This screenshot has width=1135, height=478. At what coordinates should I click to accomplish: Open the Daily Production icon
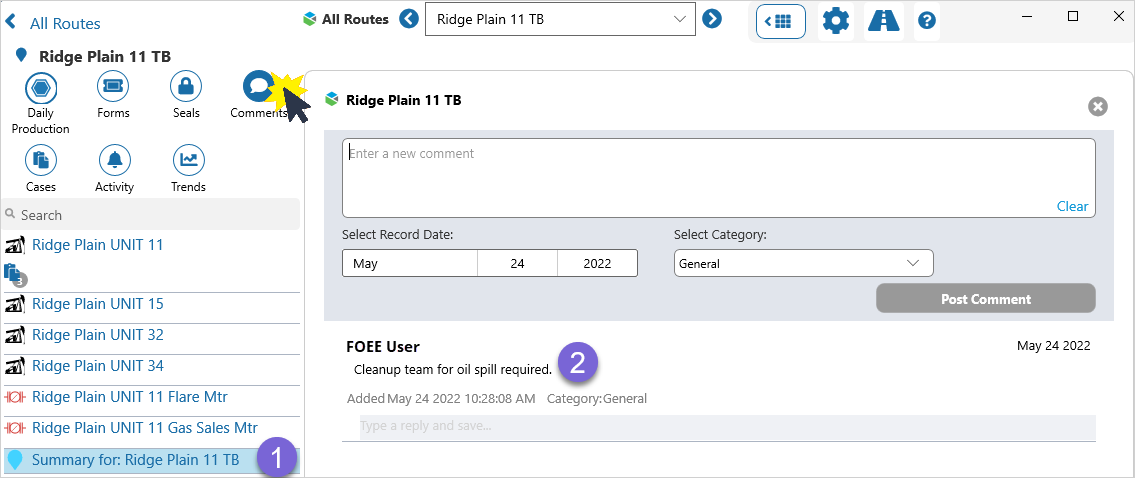pyautogui.click(x=41, y=88)
